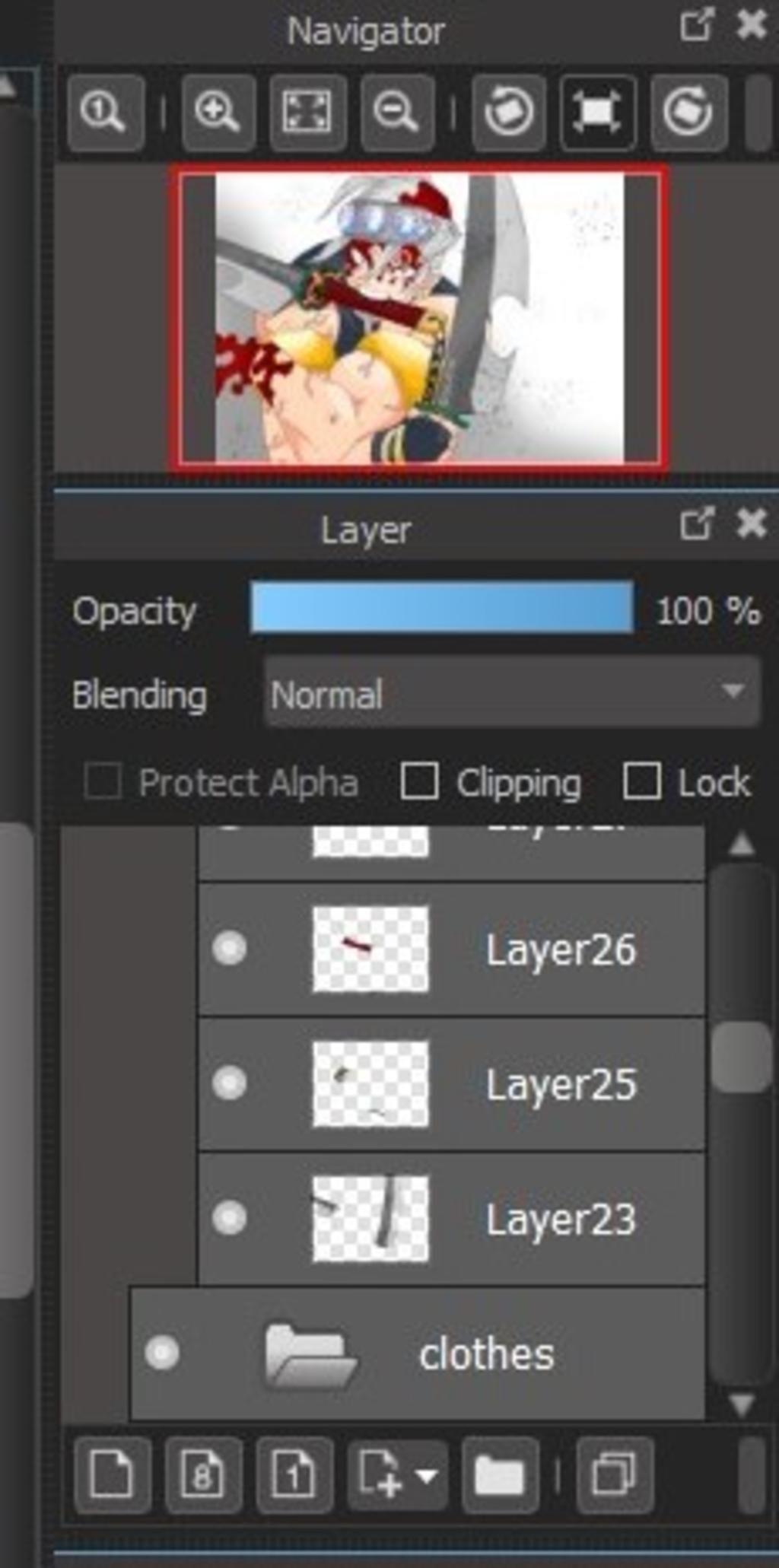This screenshot has width=779, height=1568.
Task: Fit canvas to window in Navigator
Action: point(307,113)
